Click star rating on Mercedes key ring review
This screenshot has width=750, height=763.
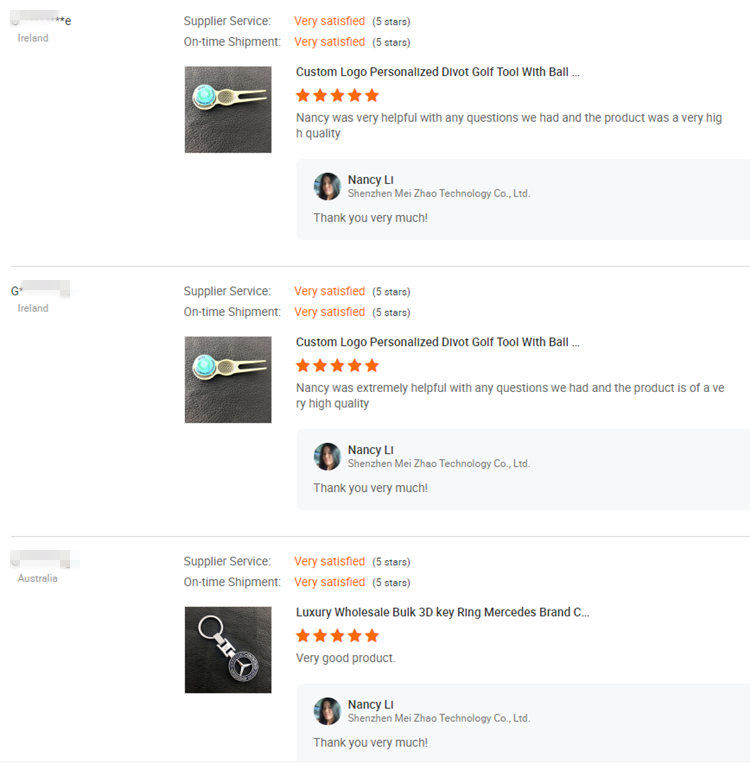(337, 636)
